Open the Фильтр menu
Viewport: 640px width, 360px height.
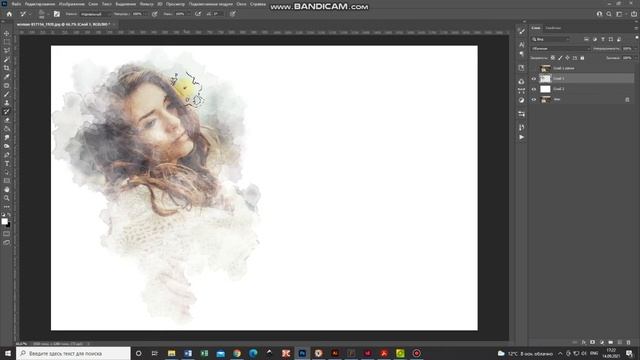click(147, 4)
